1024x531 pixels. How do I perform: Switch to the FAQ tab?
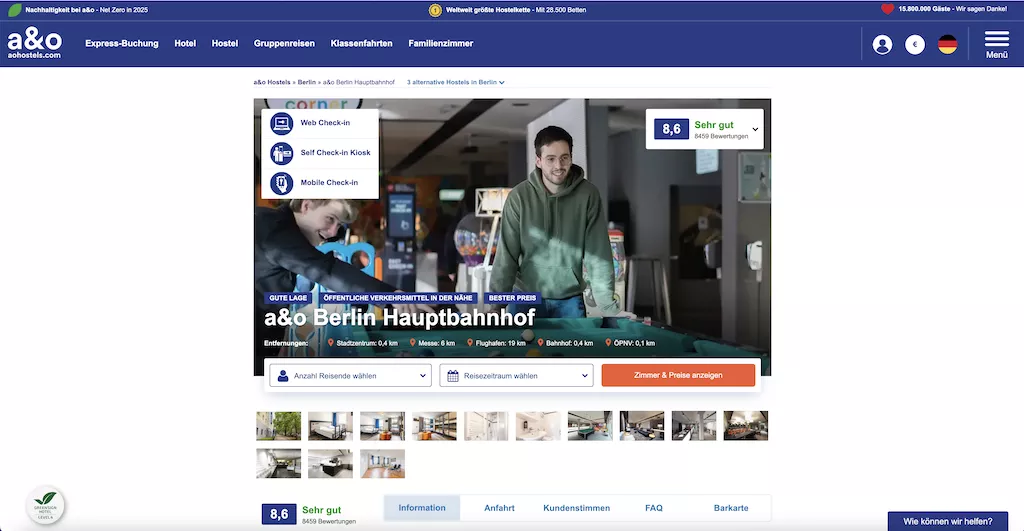tap(654, 507)
